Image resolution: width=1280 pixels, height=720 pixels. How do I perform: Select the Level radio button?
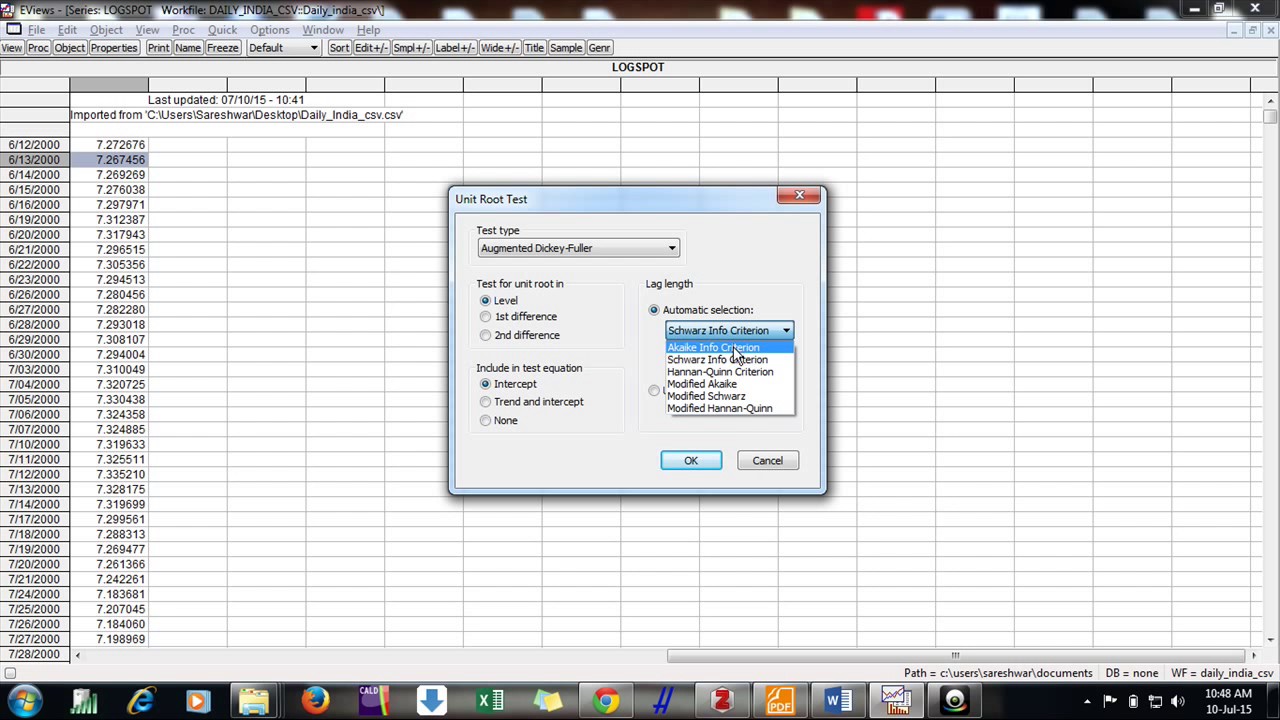485,300
